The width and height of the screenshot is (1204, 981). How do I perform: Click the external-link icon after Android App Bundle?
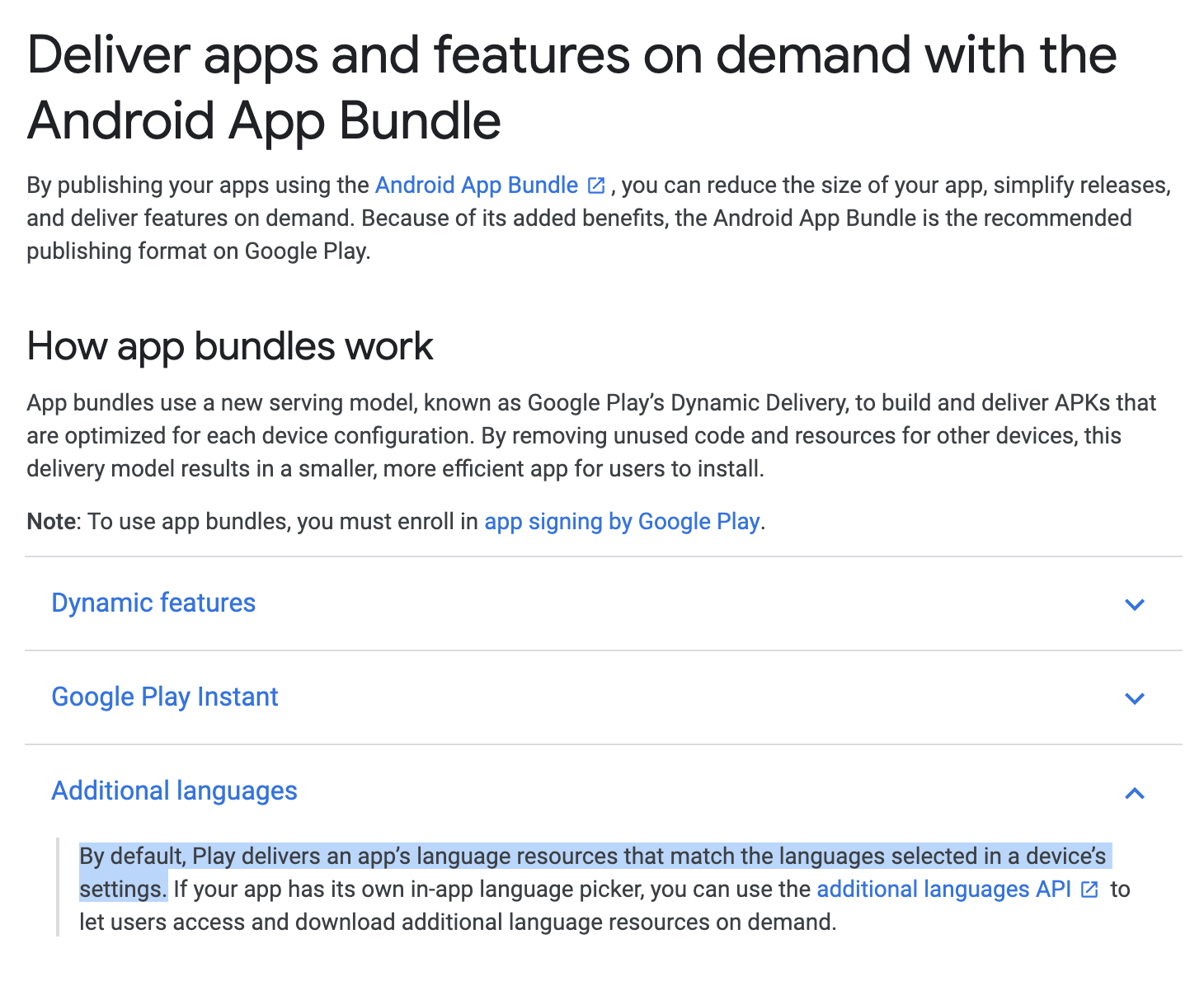tap(595, 185)
